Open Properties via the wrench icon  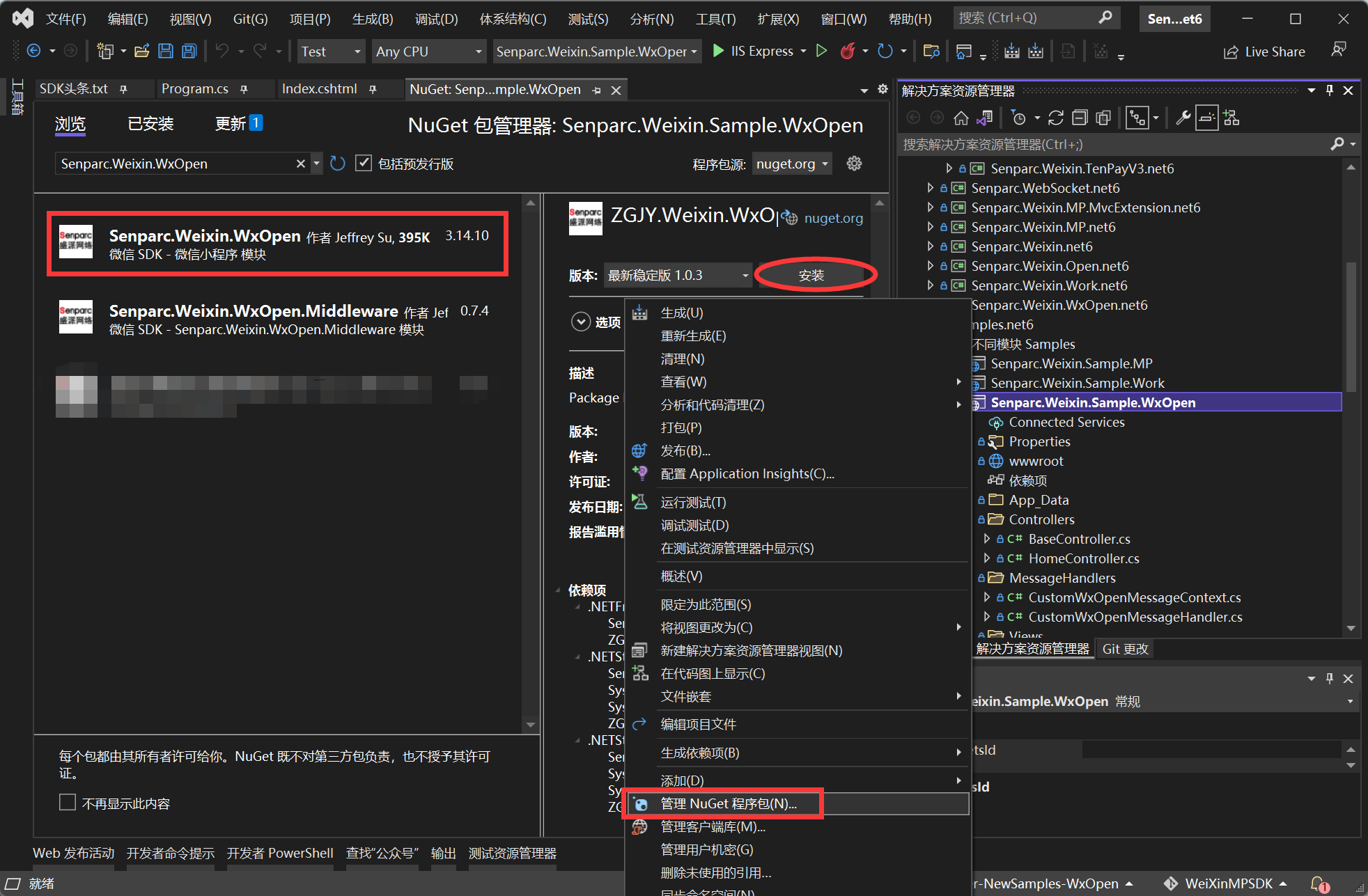(x=1184, y=117)
